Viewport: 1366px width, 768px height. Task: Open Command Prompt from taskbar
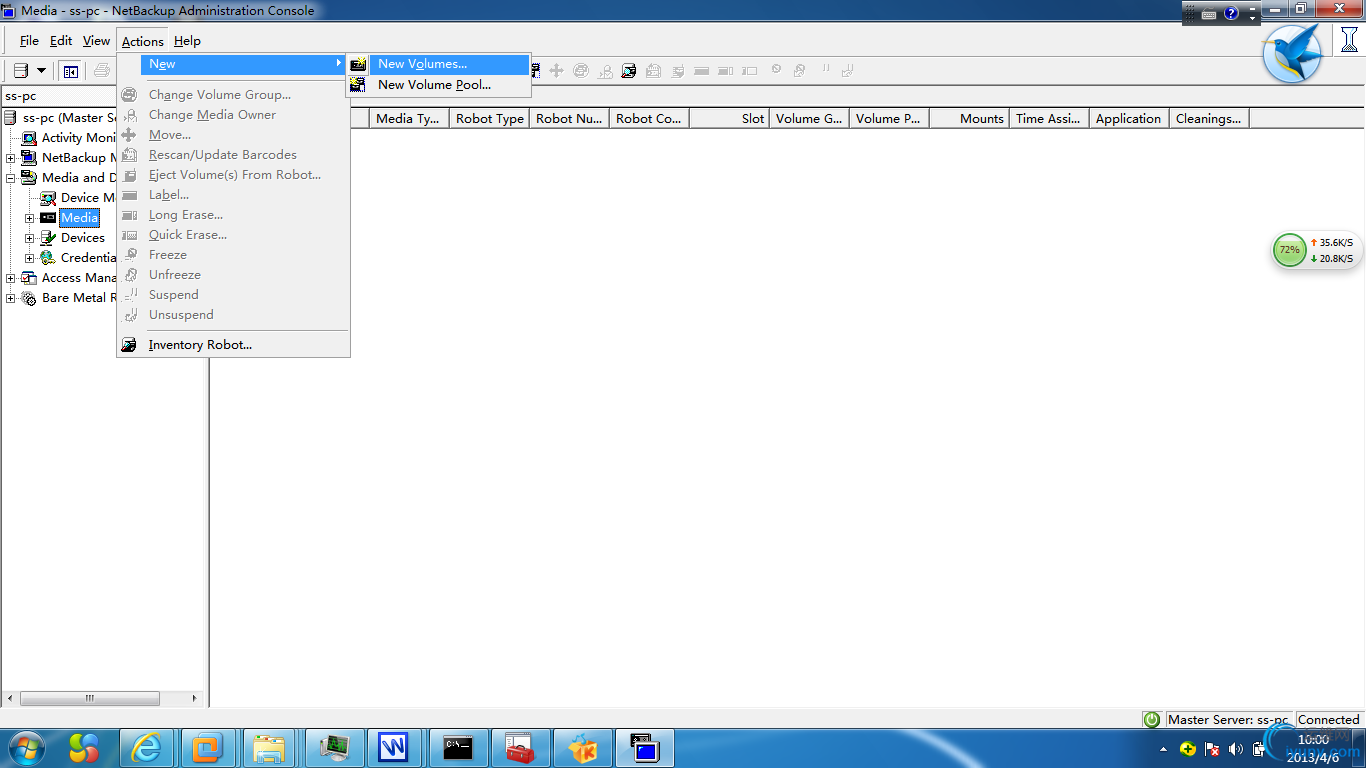coord(457,748)
